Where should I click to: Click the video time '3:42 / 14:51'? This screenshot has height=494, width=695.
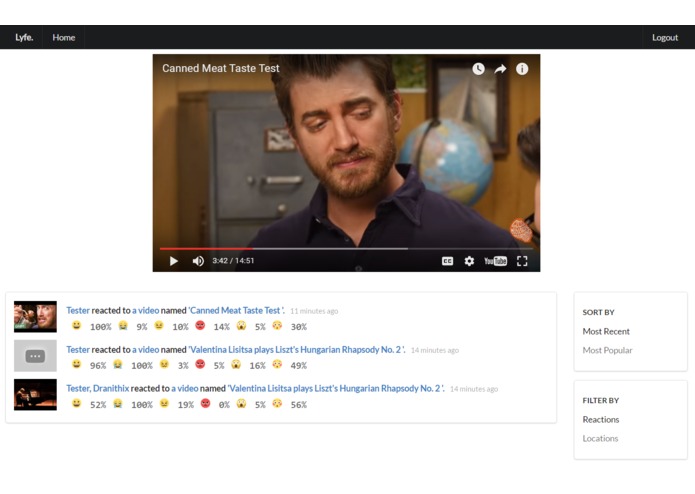pyautogui.click(x=233, y=261)
